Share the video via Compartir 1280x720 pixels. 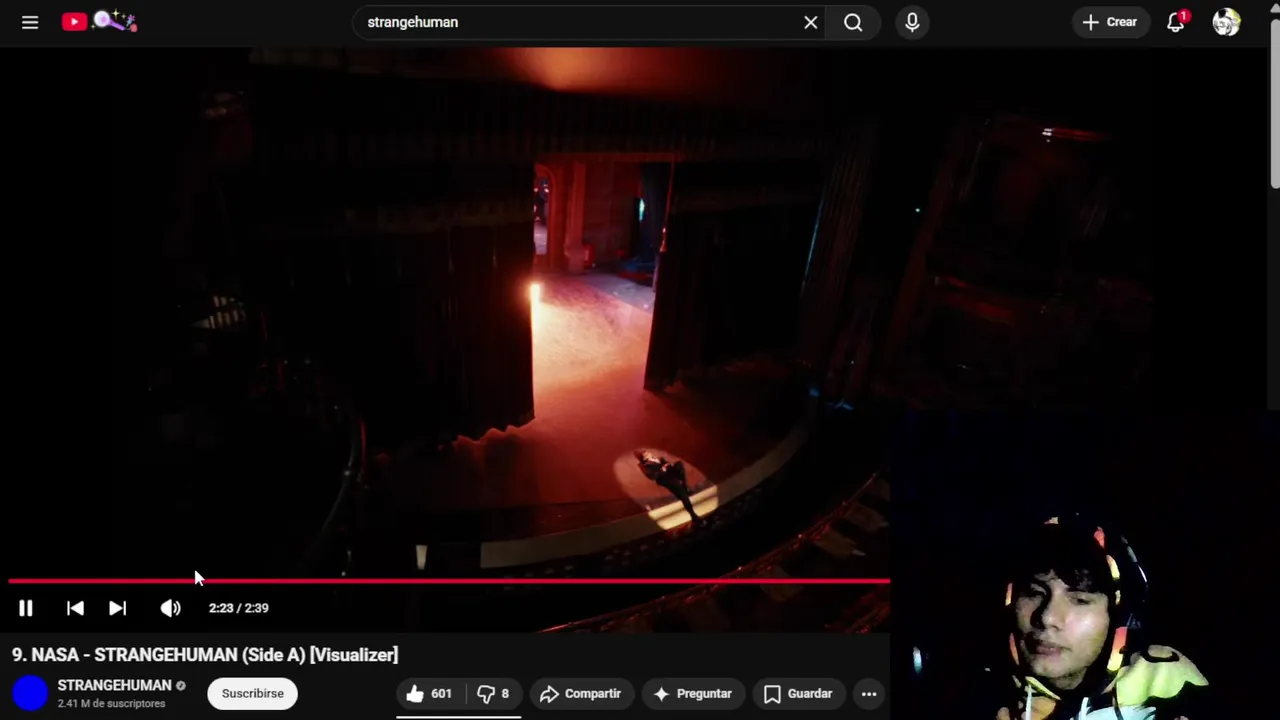point(581,693)
